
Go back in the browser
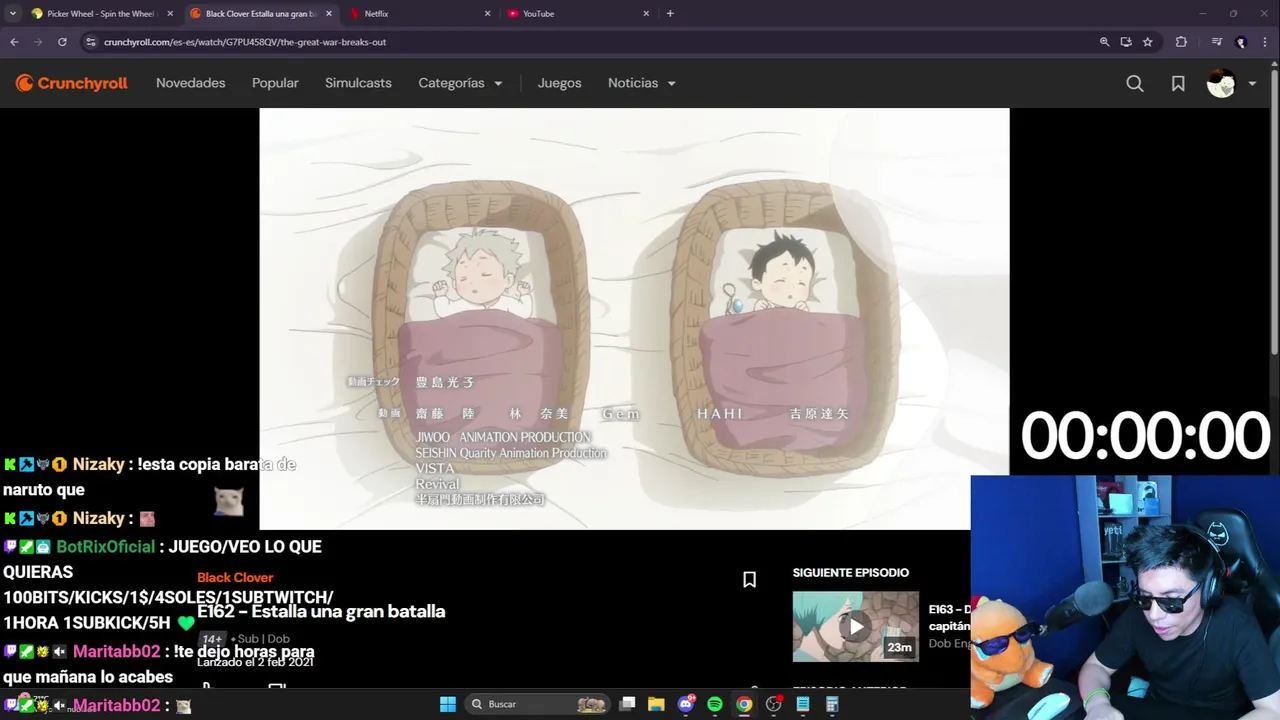click(x=14, y=42)
